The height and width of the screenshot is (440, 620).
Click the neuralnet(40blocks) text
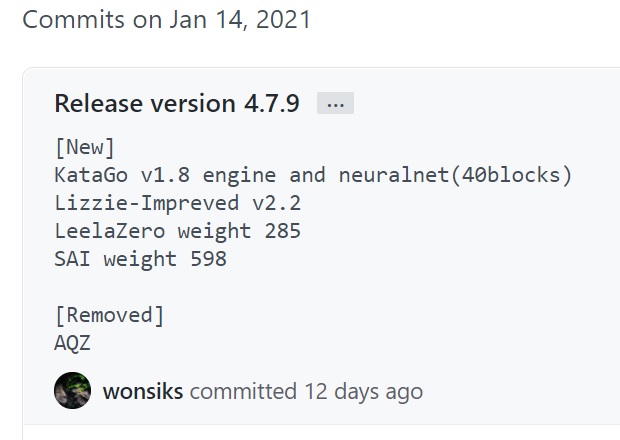[456, 175]
